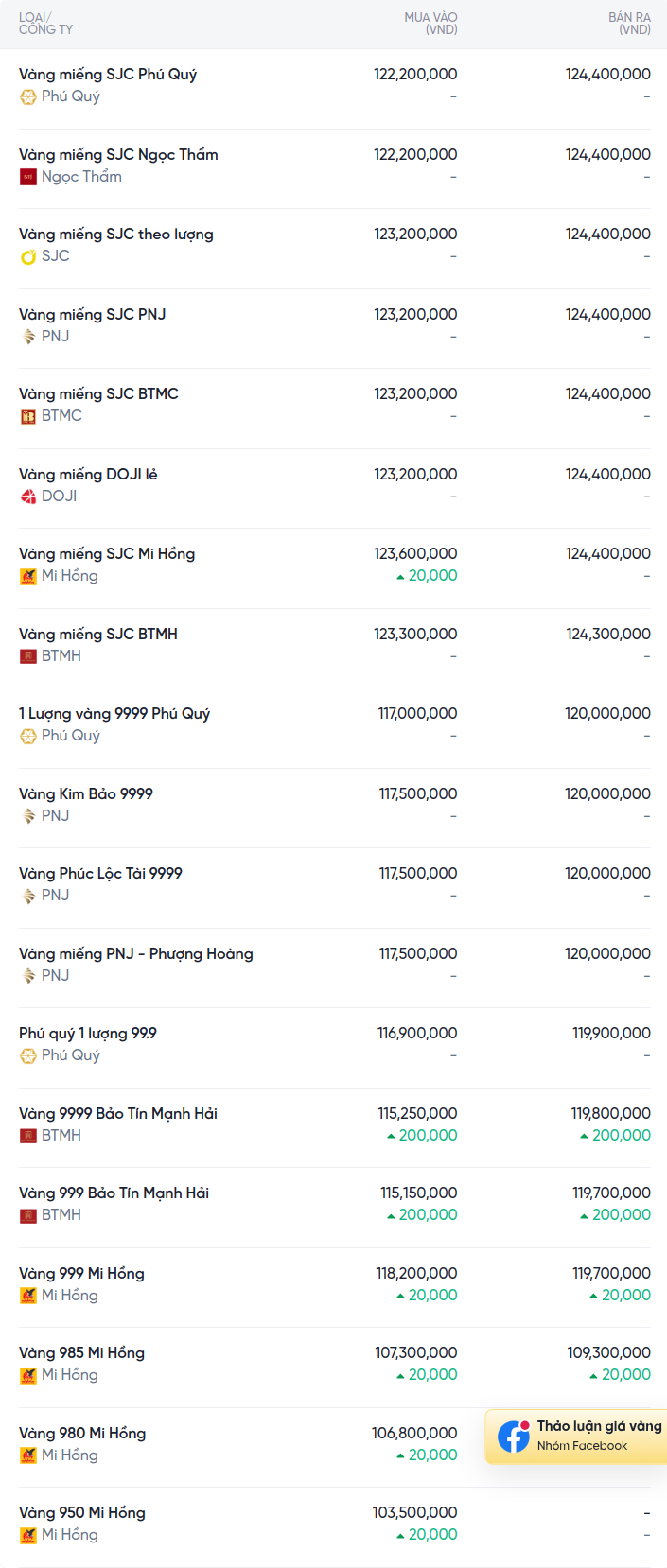Open Thảo luận giá vàng Facebook group
This screenshot has width=667, height=1568.
point(576,1437)
